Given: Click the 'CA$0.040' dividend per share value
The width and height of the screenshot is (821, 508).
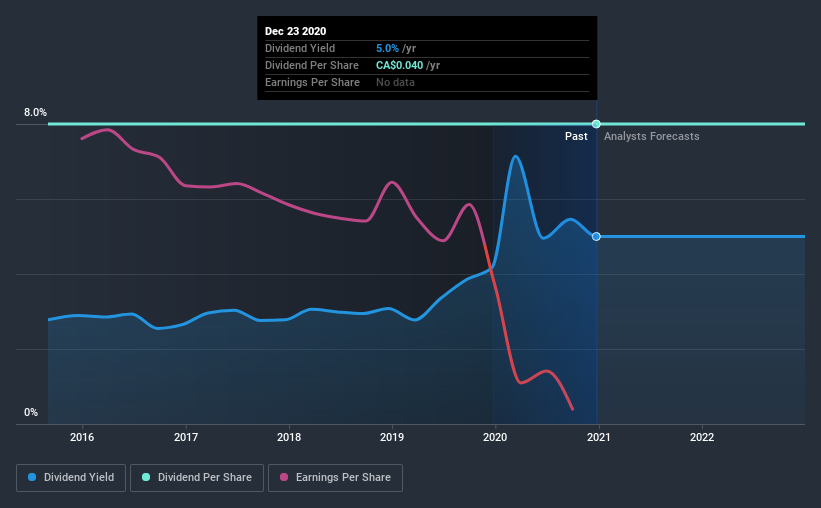Looking at the screenshot, I should pyautogui.click(x=400, y=65).
